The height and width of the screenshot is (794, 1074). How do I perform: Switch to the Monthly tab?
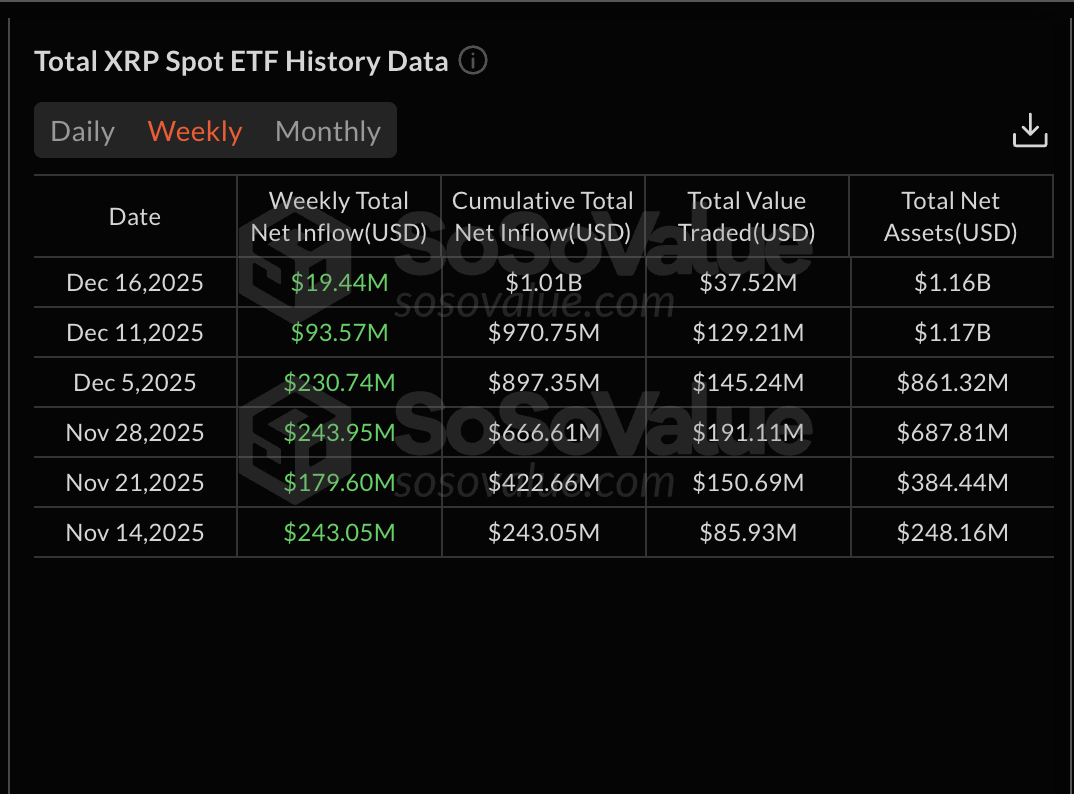327,131
